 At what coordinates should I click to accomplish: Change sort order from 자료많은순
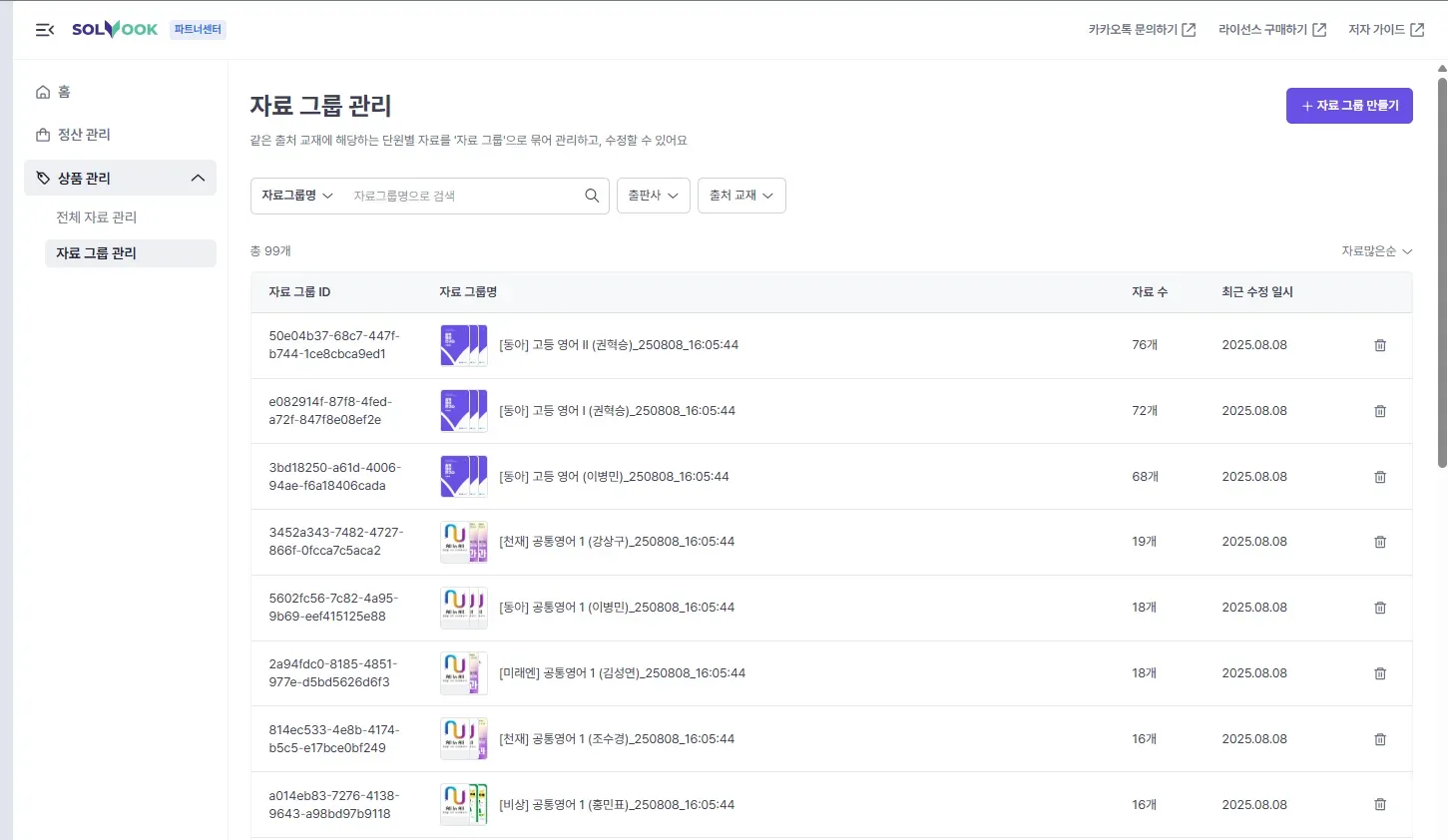pos(1376,251)
